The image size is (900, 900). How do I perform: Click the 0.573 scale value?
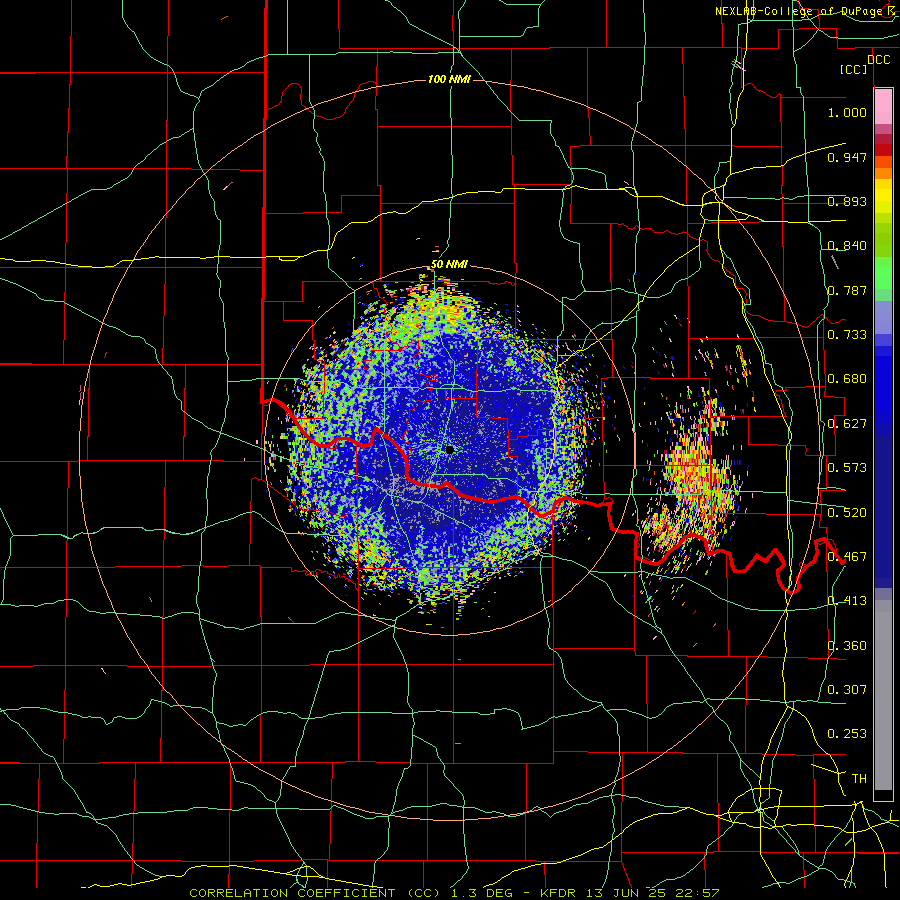[x=847, y=467]
